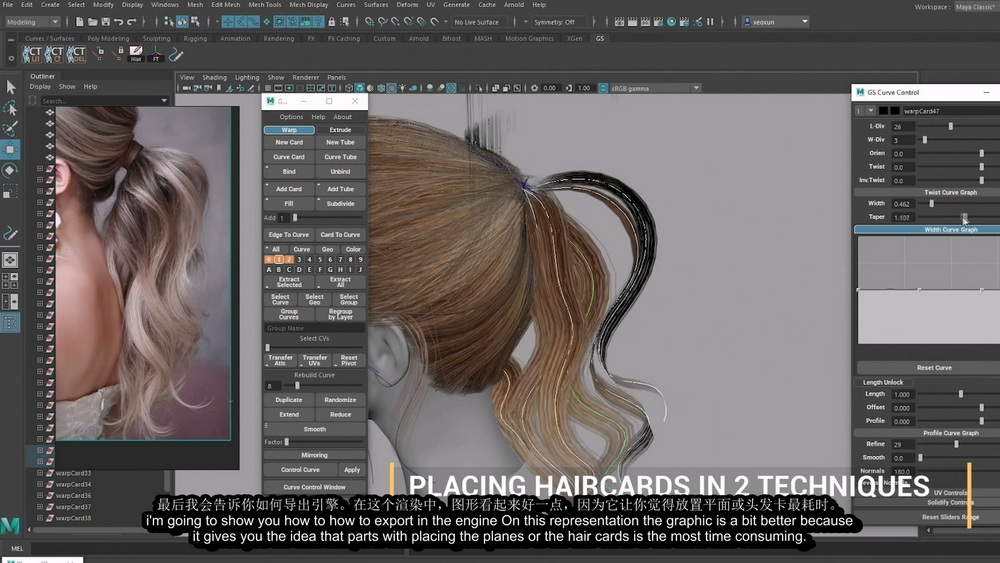This screenshot has width=1000, height=563.
Task: Toggle layer 0 in GS panel
Action: coord(268,260)
